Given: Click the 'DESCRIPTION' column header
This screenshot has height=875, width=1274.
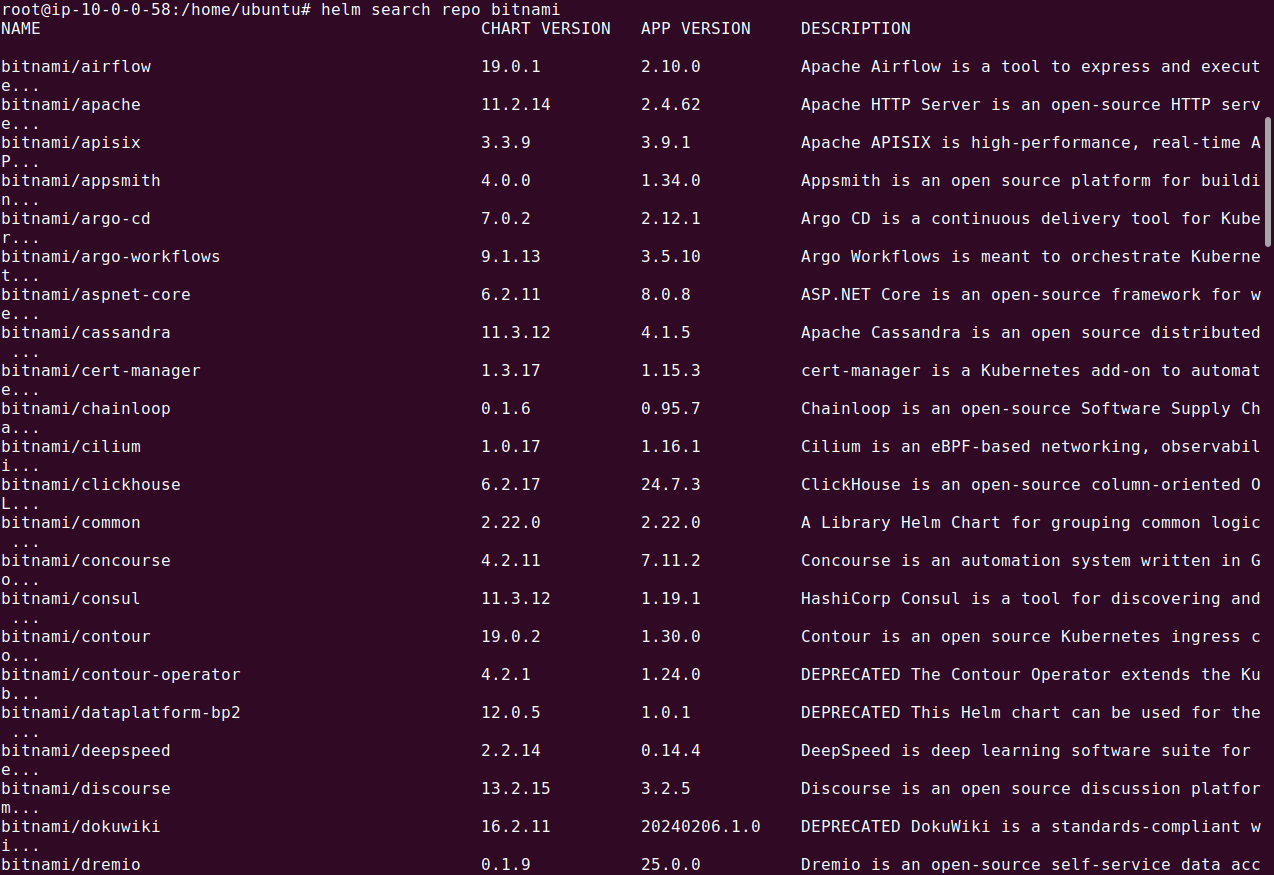Looking at the screenshot, I should [856, 29].
